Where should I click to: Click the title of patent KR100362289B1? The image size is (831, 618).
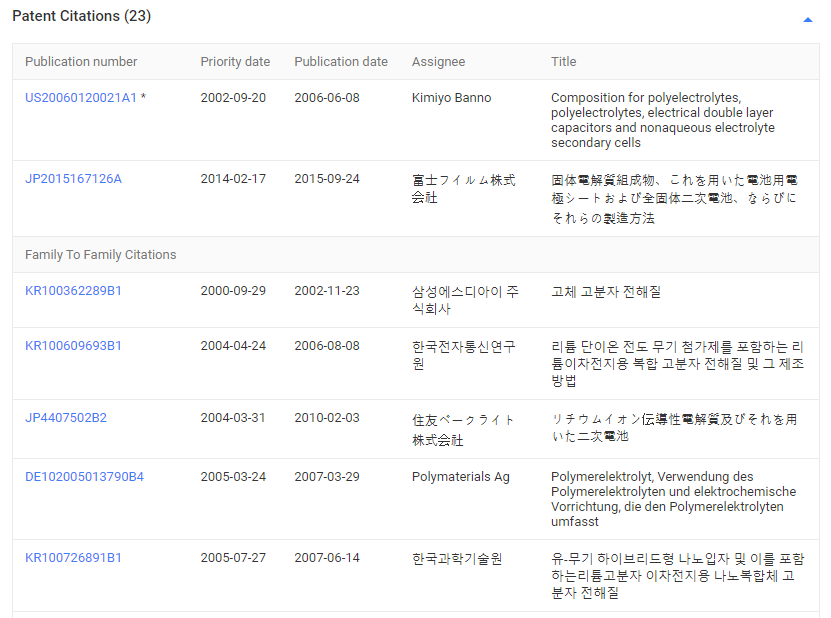pos(606,292)
